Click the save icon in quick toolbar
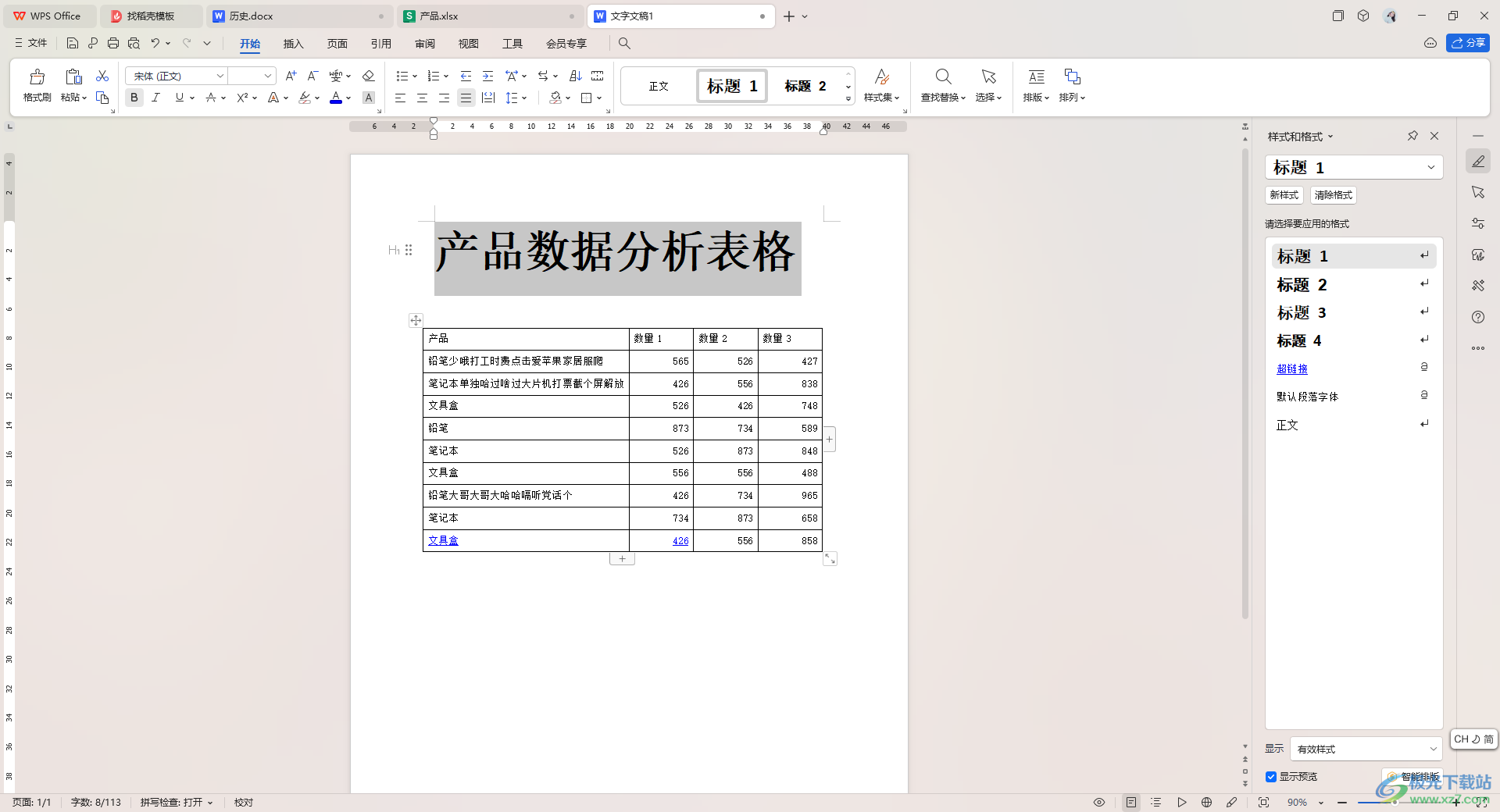This screenshot has width=1500, height=812. click(x=73, y=43)
